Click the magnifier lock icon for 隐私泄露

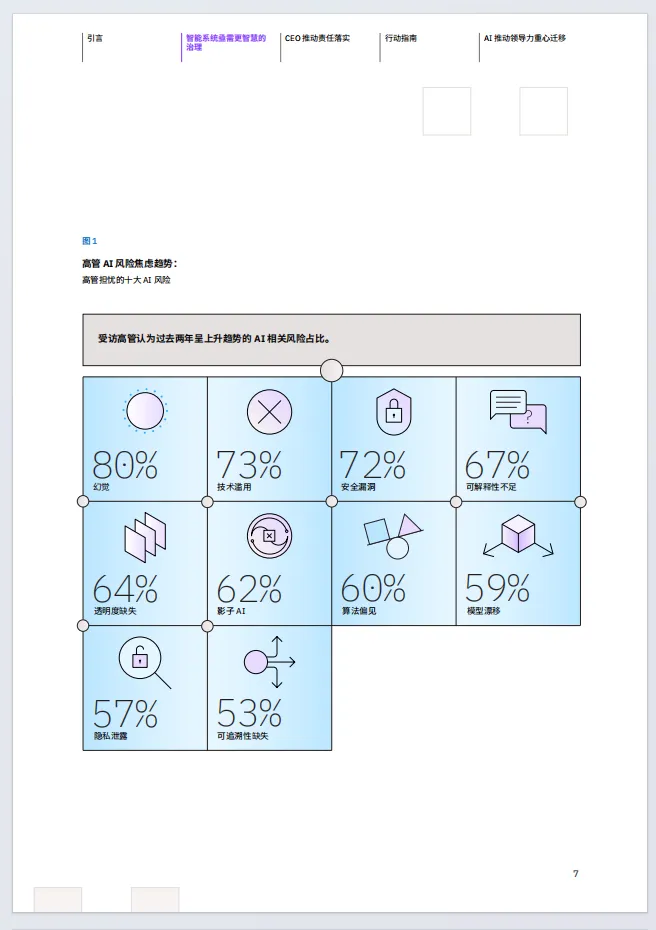tap(144, 662)
